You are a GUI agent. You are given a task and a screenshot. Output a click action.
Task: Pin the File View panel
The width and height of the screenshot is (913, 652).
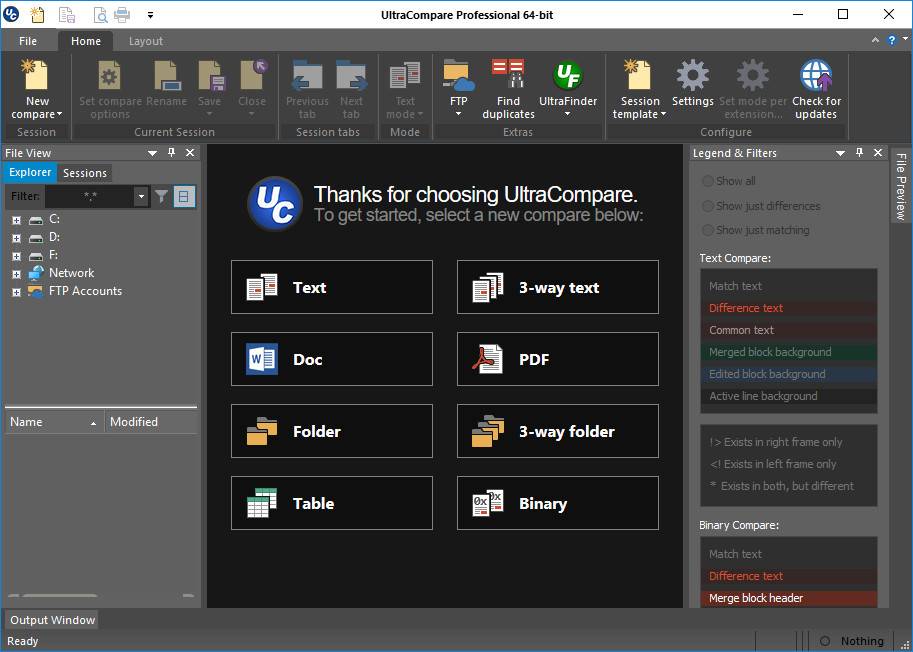point(171,153)
